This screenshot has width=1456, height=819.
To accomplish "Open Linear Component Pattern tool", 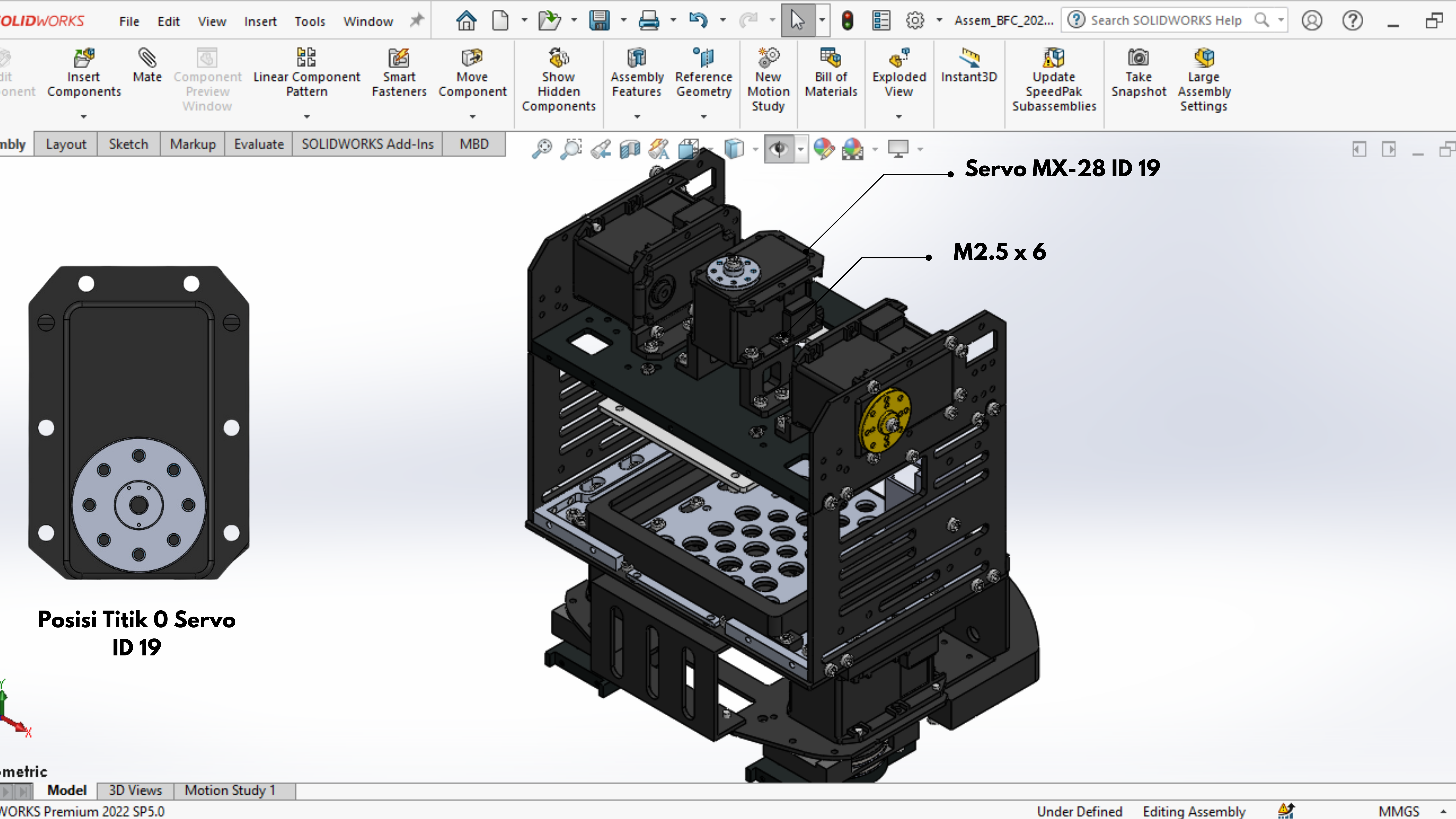I will 306,73.
